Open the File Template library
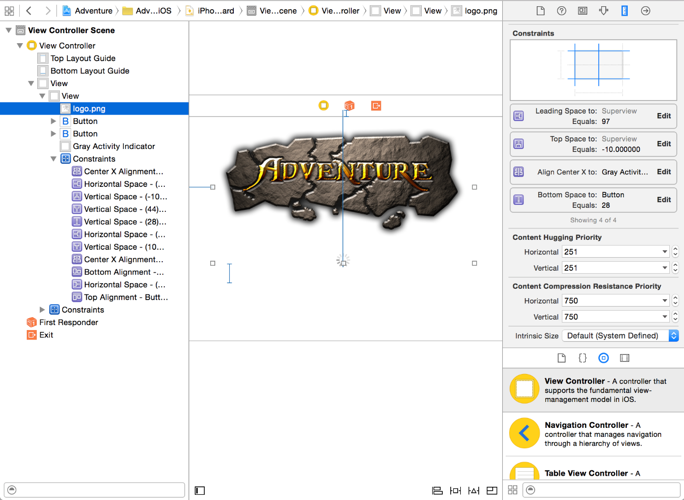 coord(561,358)
